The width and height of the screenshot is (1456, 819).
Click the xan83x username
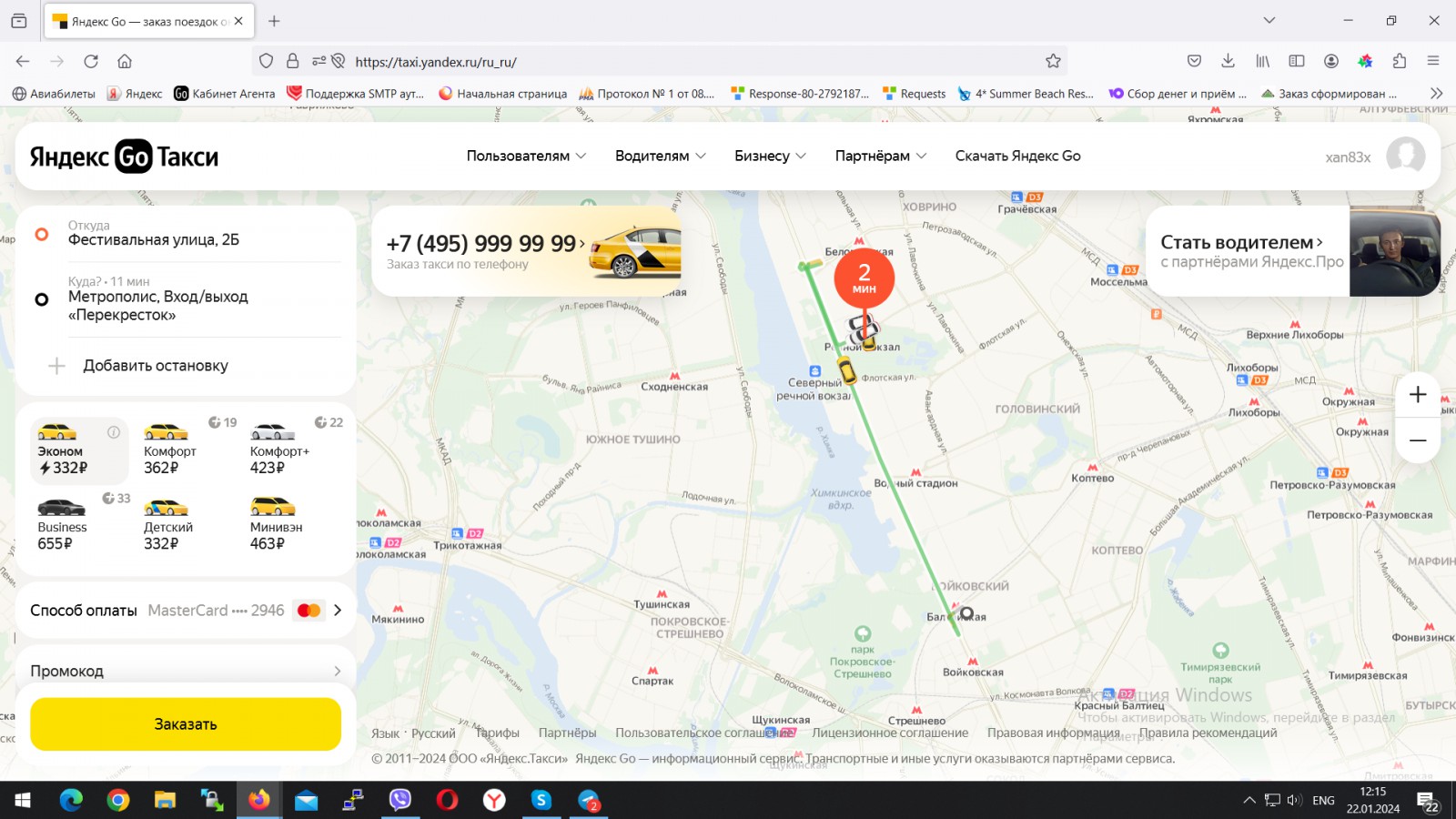(1348, 157)
